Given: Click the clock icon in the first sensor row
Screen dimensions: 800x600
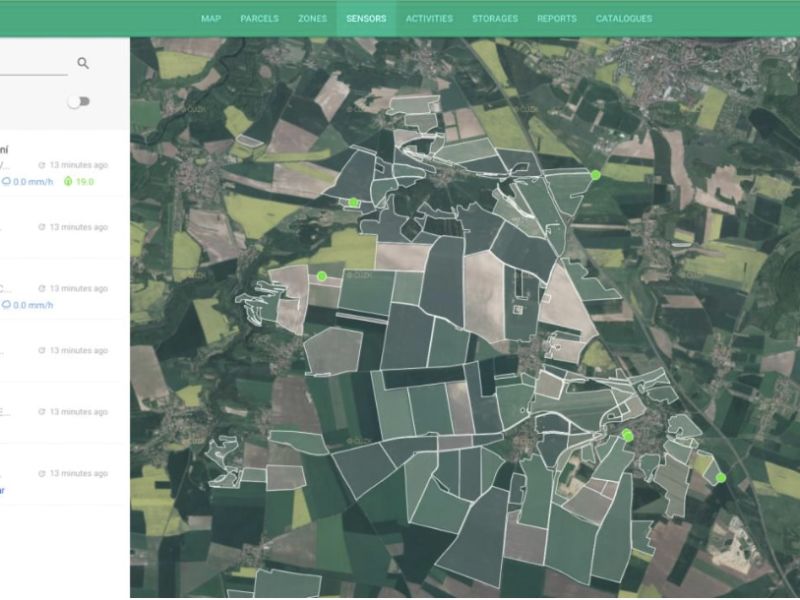Looking at the screenshot, I should tap(42, 165).
